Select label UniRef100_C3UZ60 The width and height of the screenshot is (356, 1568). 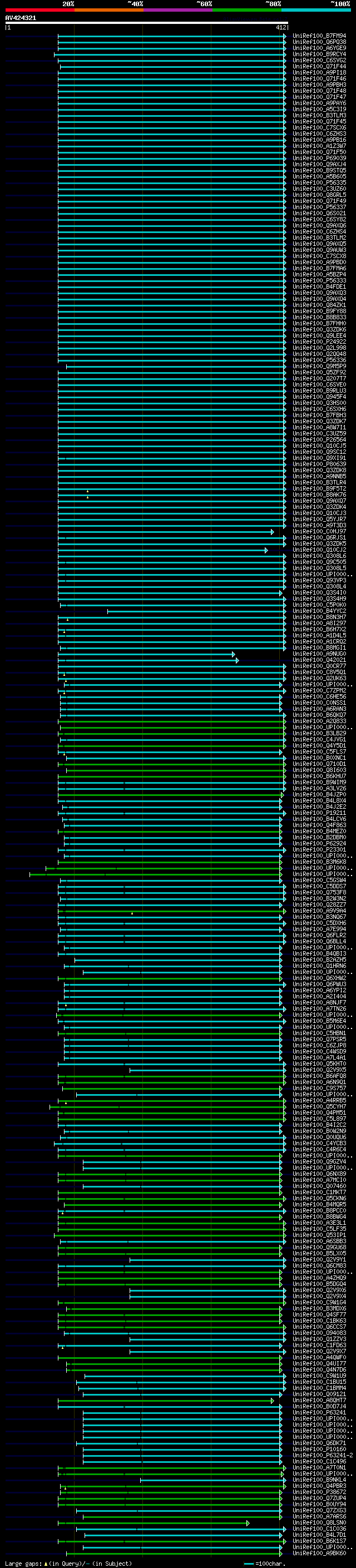pos(319,189)
